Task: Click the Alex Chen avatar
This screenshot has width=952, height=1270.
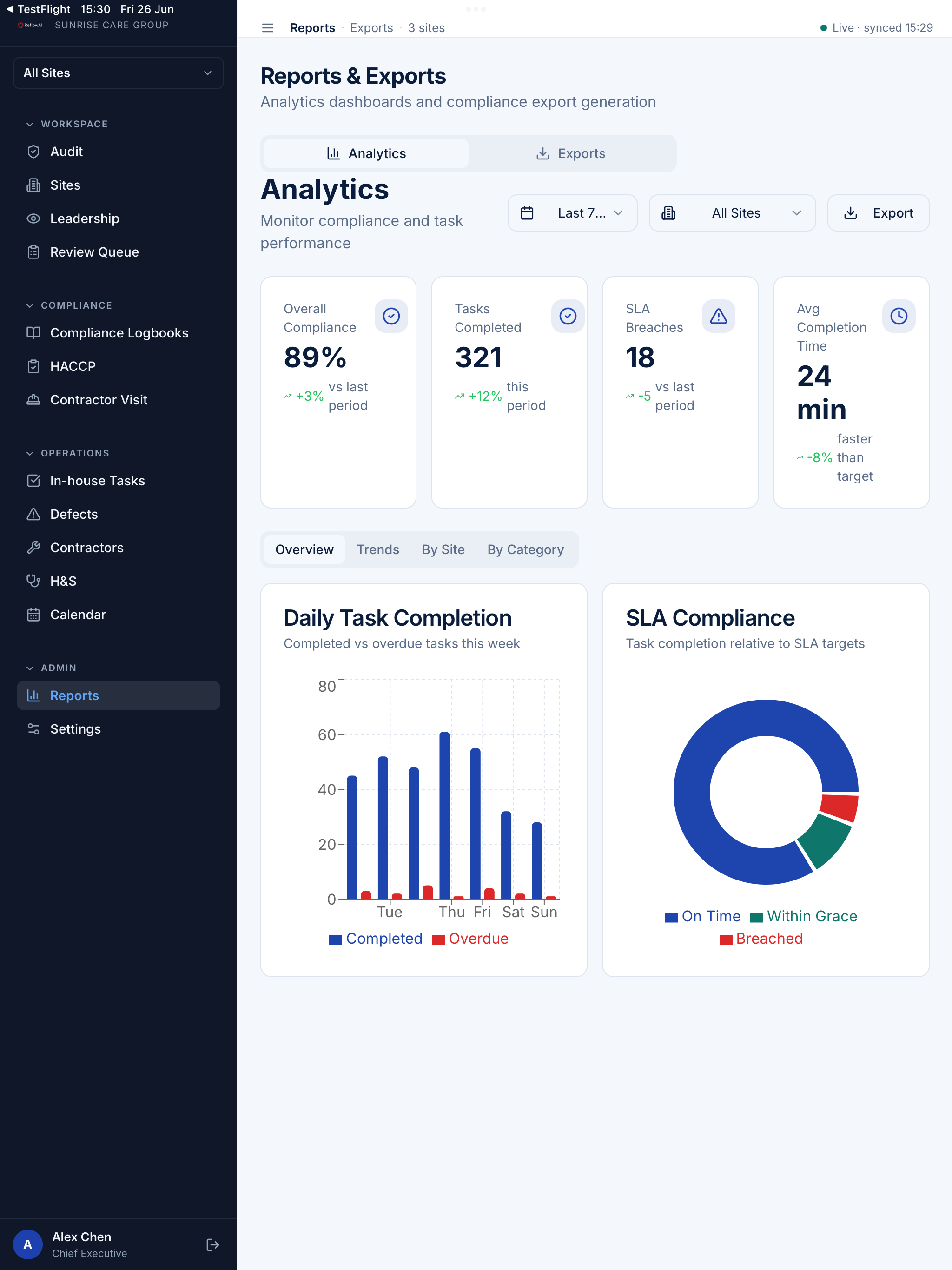Action: pyautogui.click(x=27, y=1245)
